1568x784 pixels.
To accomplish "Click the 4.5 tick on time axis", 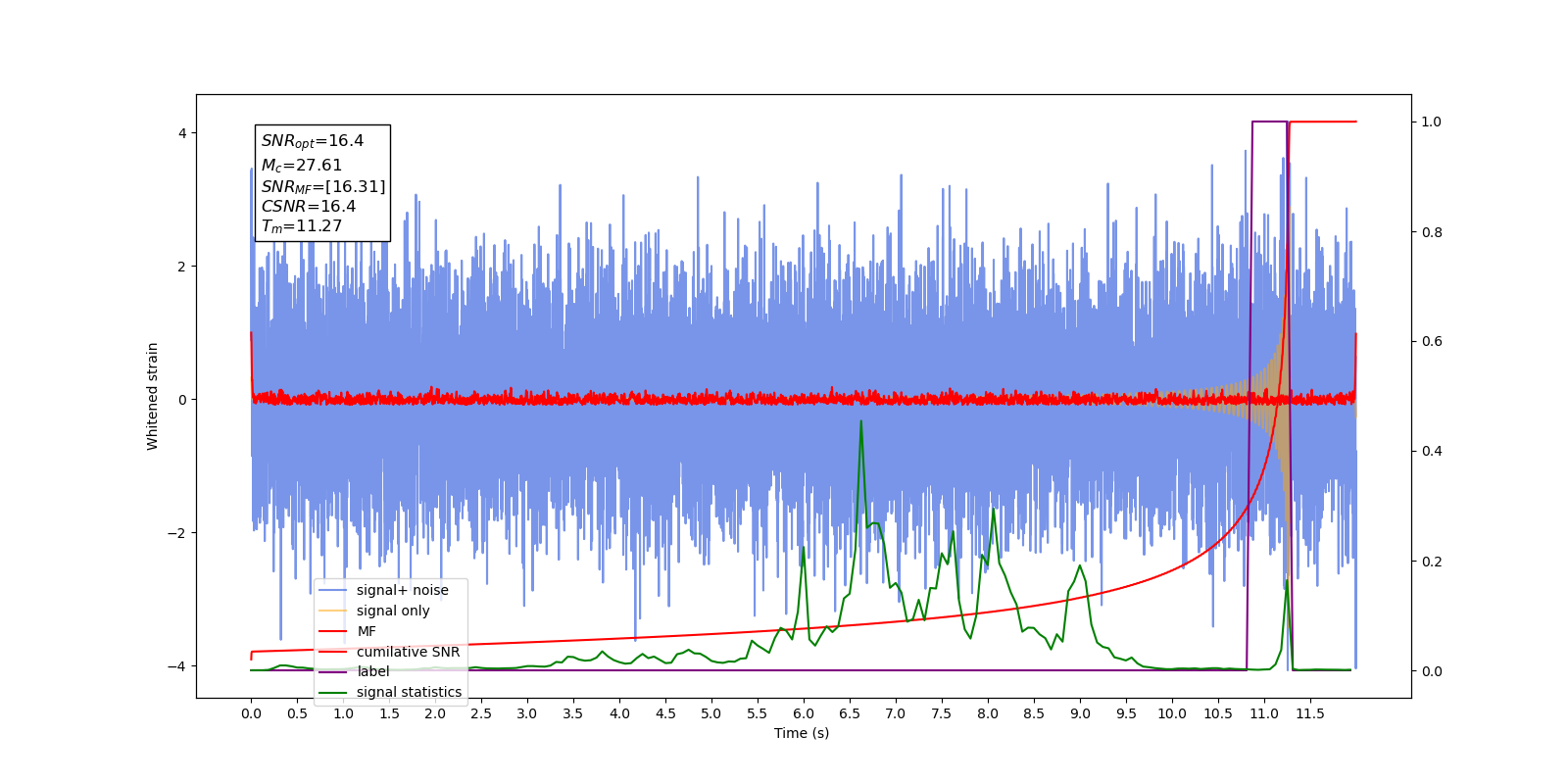I will [665, 713].
